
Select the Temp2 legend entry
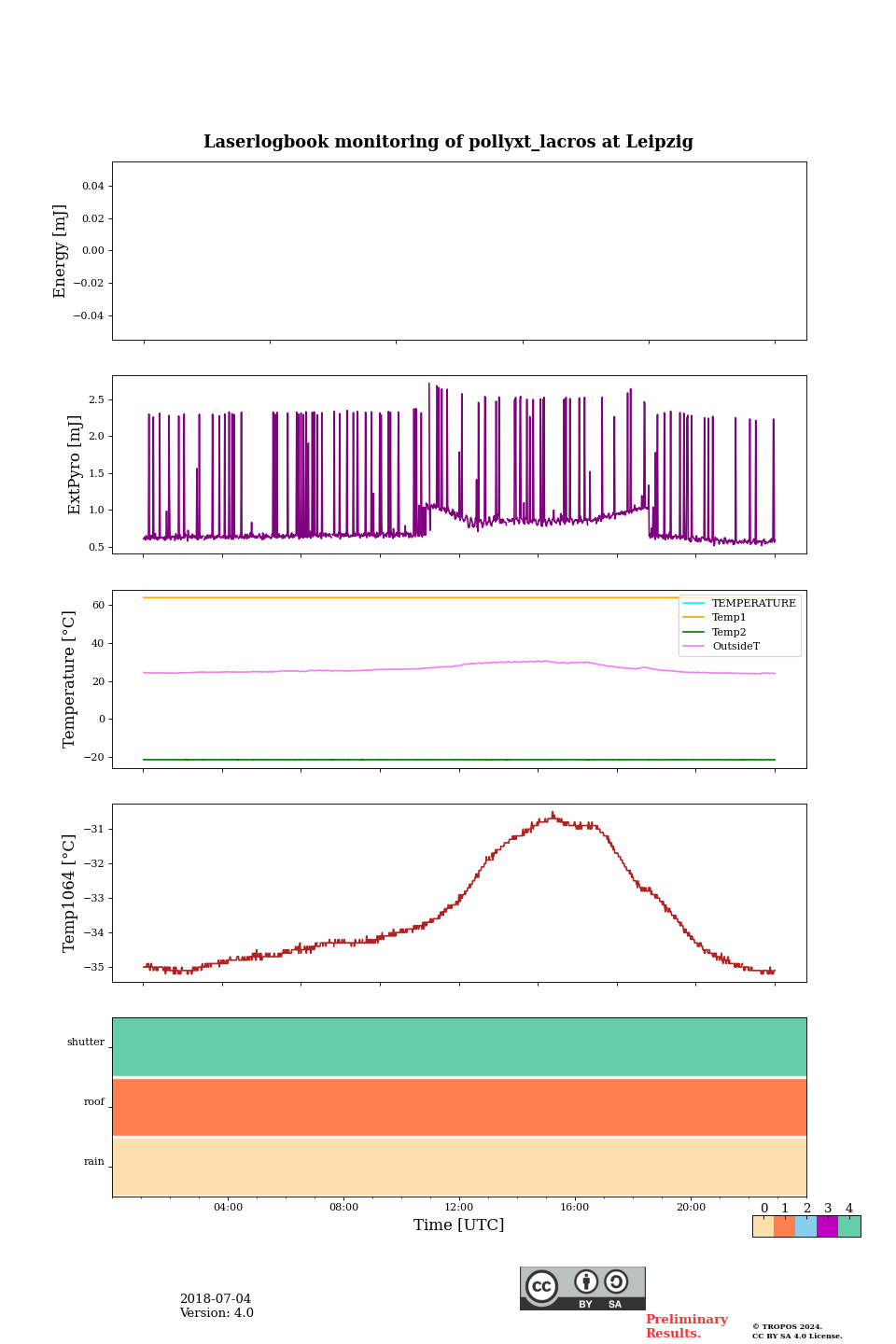[x=715, y=632]
